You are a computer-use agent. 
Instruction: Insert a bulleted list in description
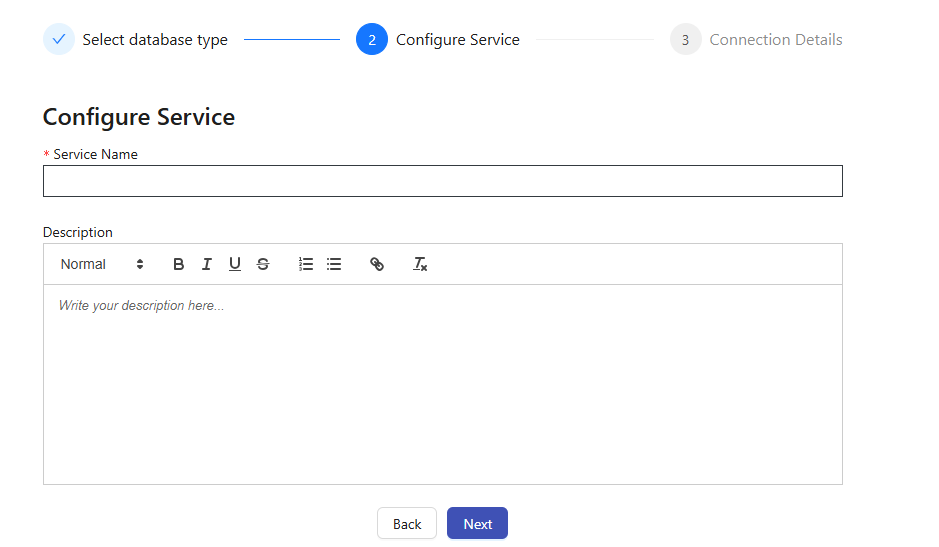[x=334, y=264]
